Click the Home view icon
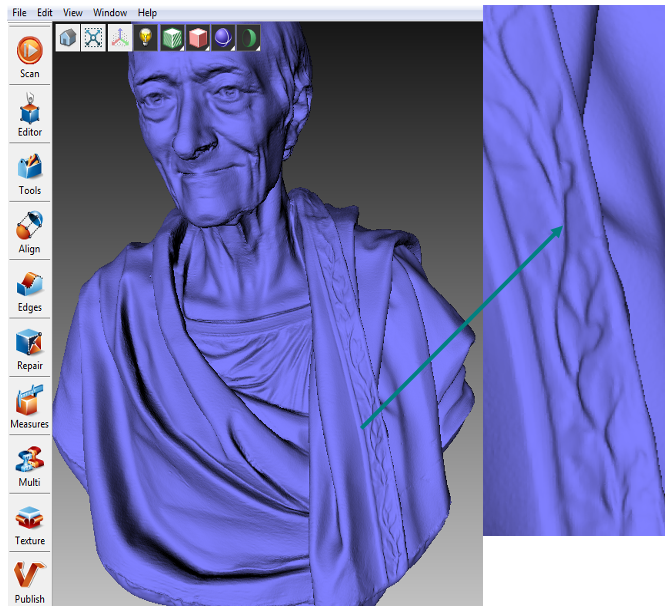This screenshot has height=612, width=672. (68, 38)
